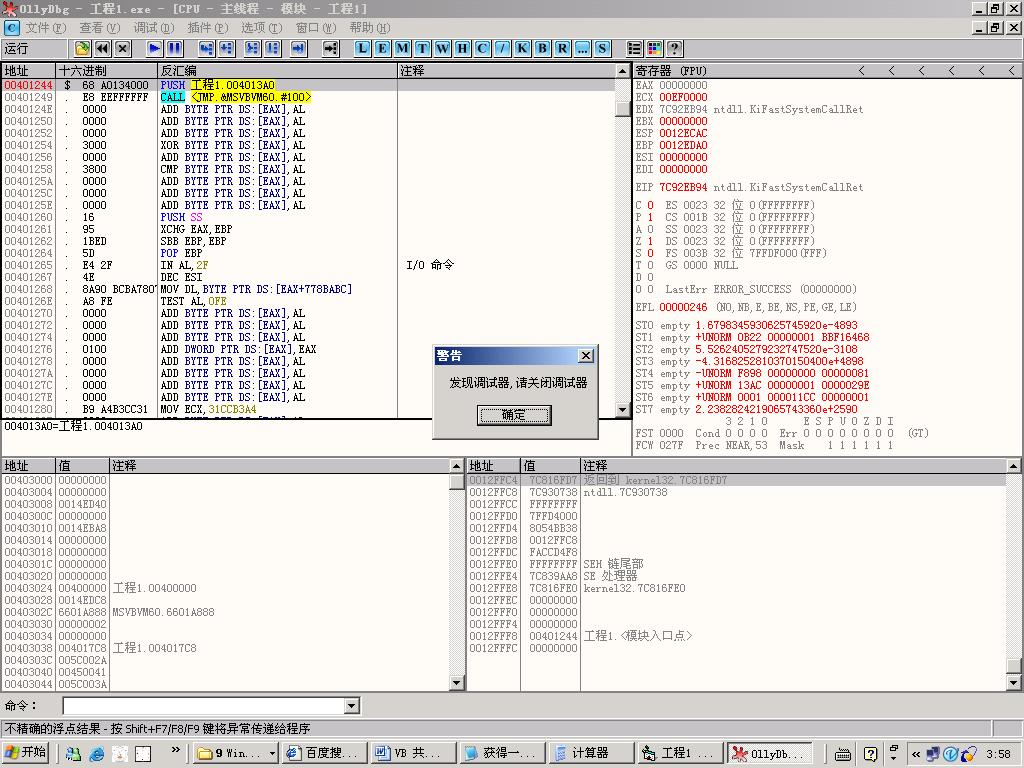
Task: Open the 选项(T) menu
Action: 261,27
